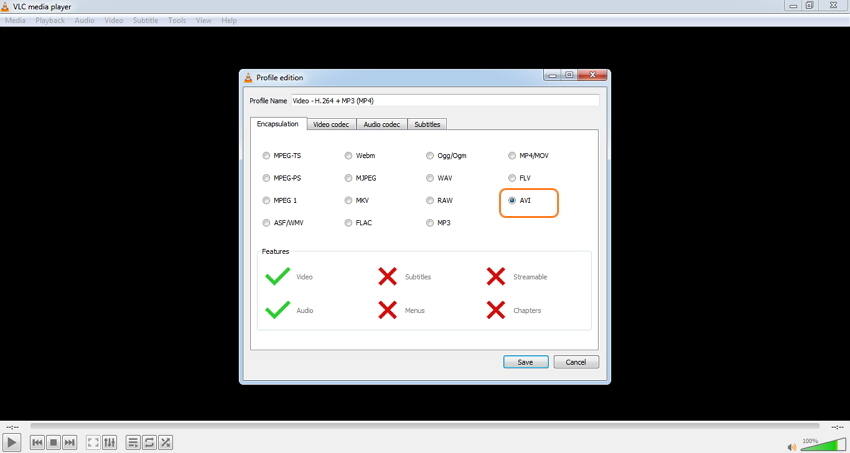
Task: Open the Audio menu
Action: (84, 21)
